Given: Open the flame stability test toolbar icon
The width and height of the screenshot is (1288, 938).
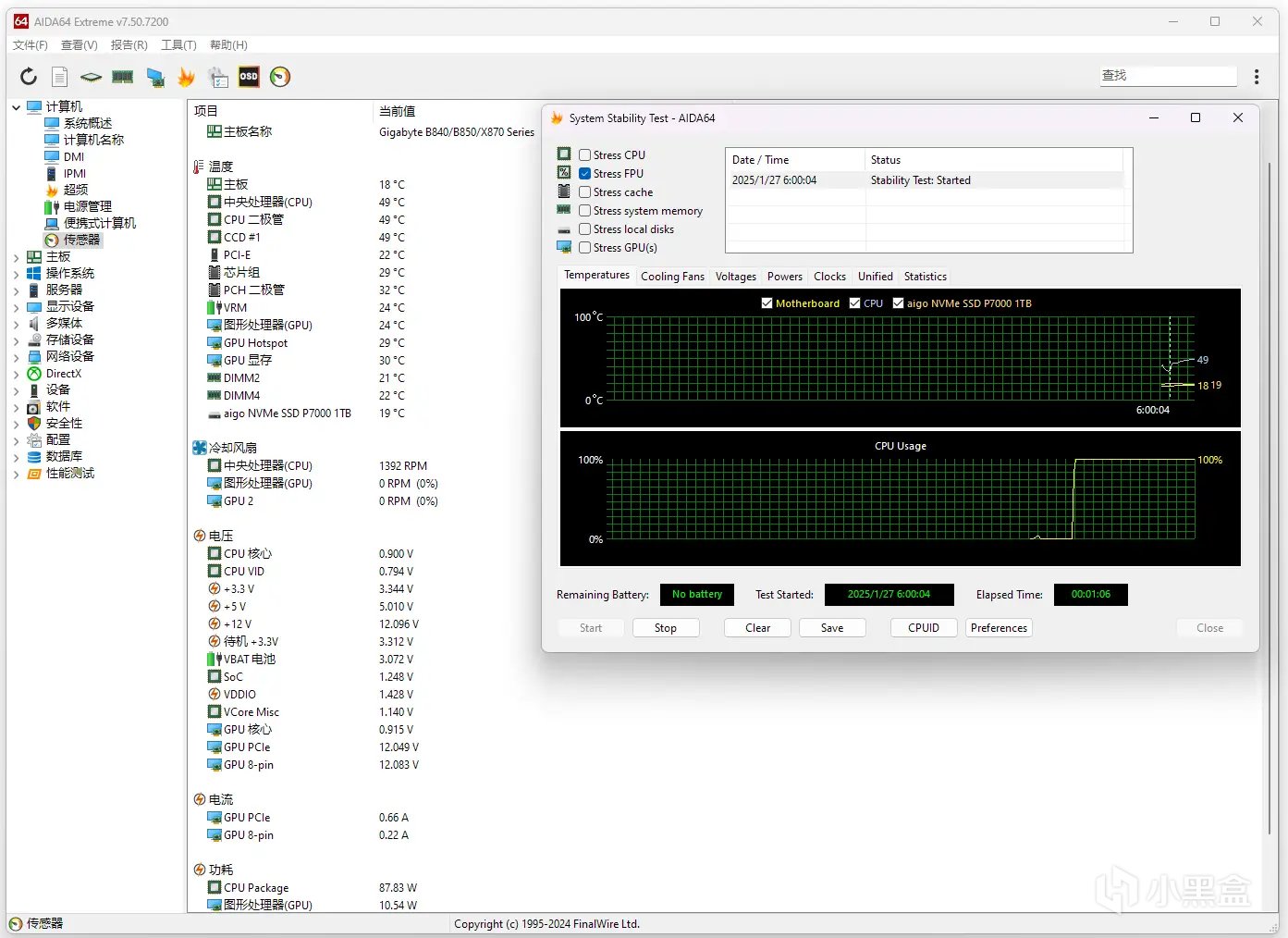Looking at the screenshot, I should [x=186, y=77].
